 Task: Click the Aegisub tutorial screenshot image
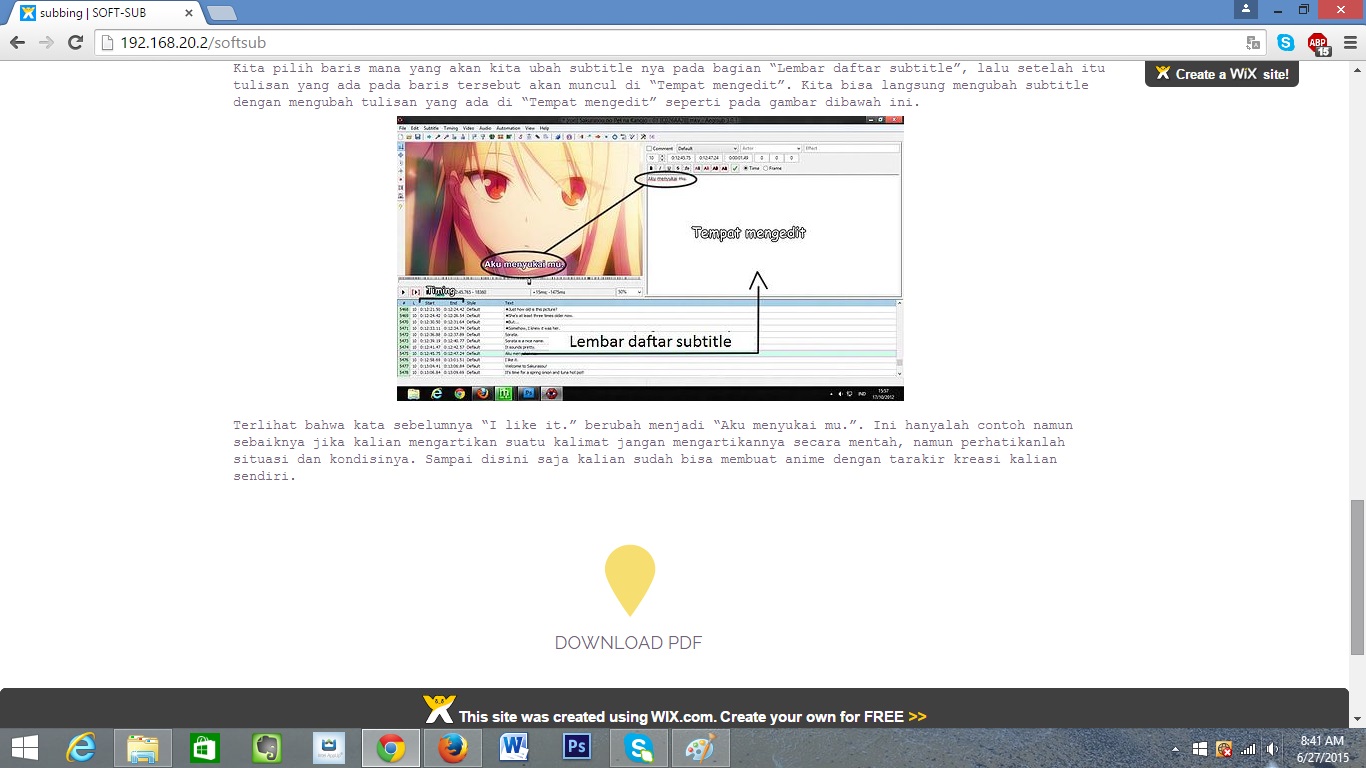(650, 258)
